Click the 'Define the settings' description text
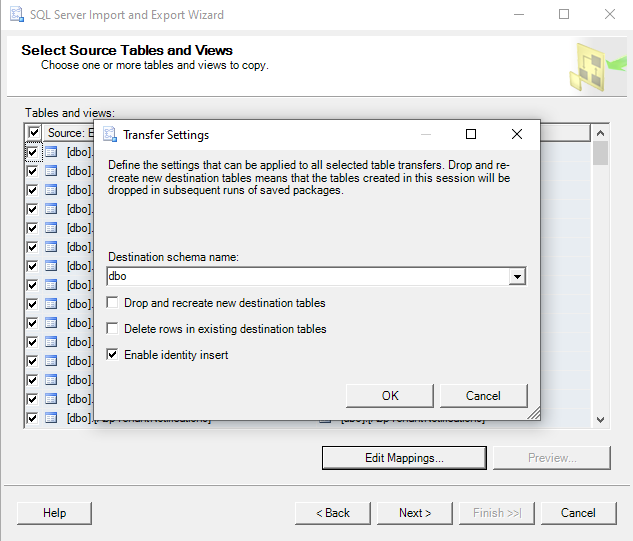Viewport: 633px width, 541px height. pyautogui.click(x=309, y=178)
